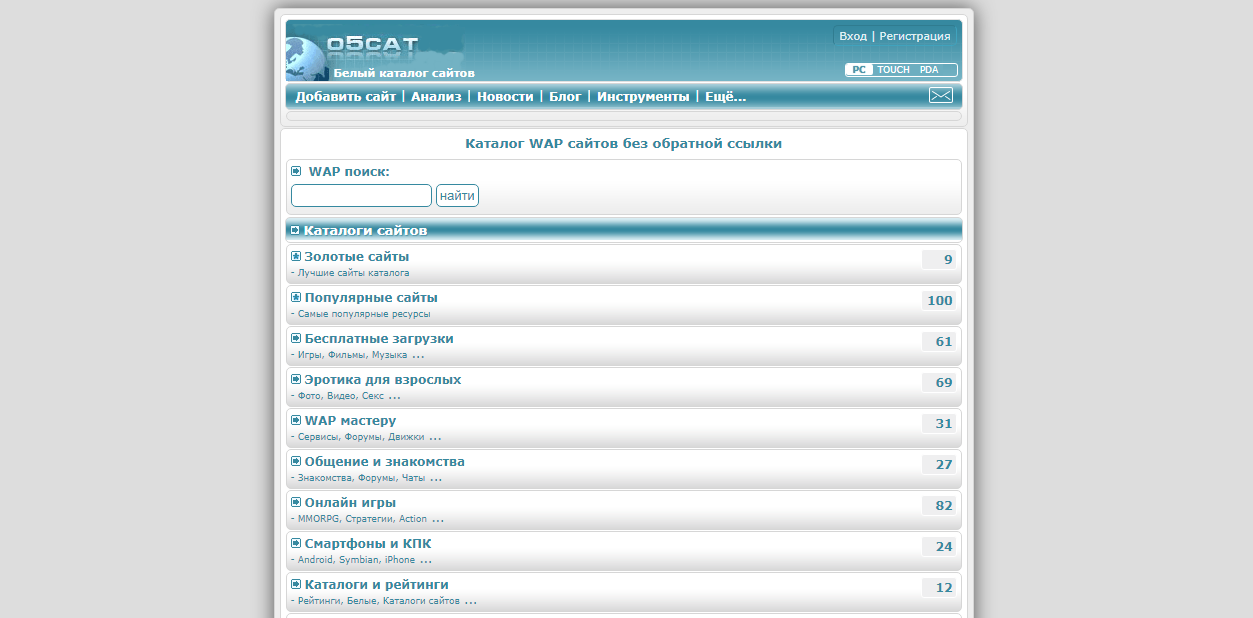Screen dimensions: 1253x618
Task: Switch to PC version mode
Action: [x=859, y=70]
